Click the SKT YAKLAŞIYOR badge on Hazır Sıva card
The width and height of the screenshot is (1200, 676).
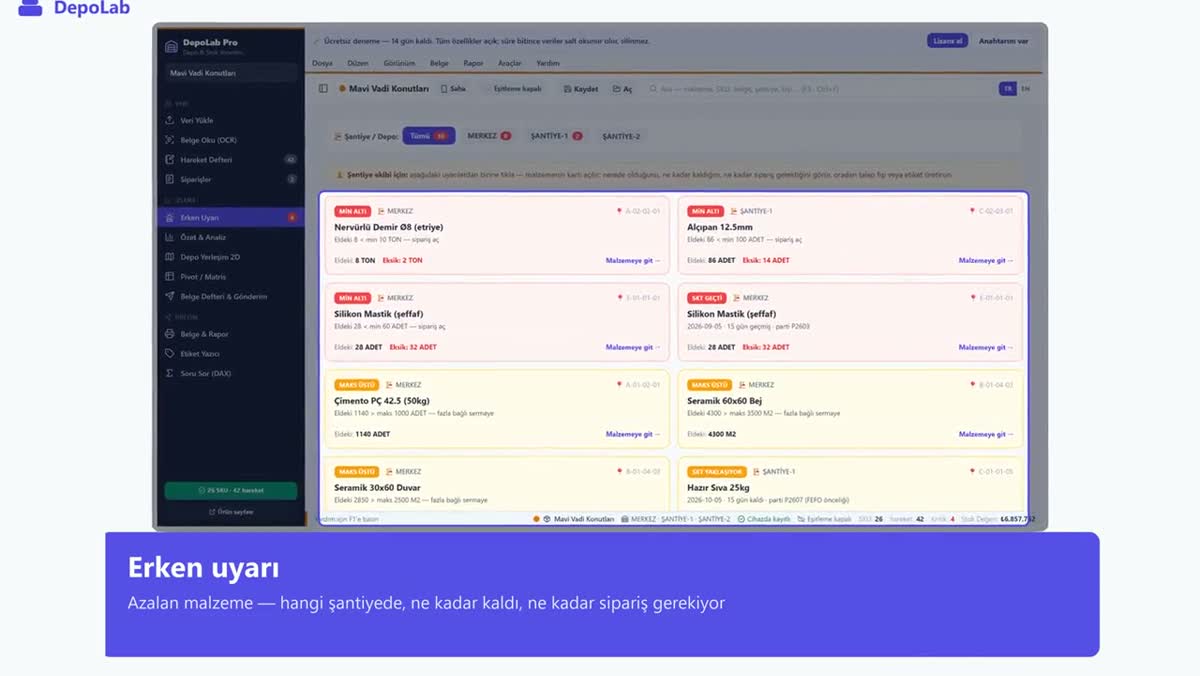[x=716, y=471]
